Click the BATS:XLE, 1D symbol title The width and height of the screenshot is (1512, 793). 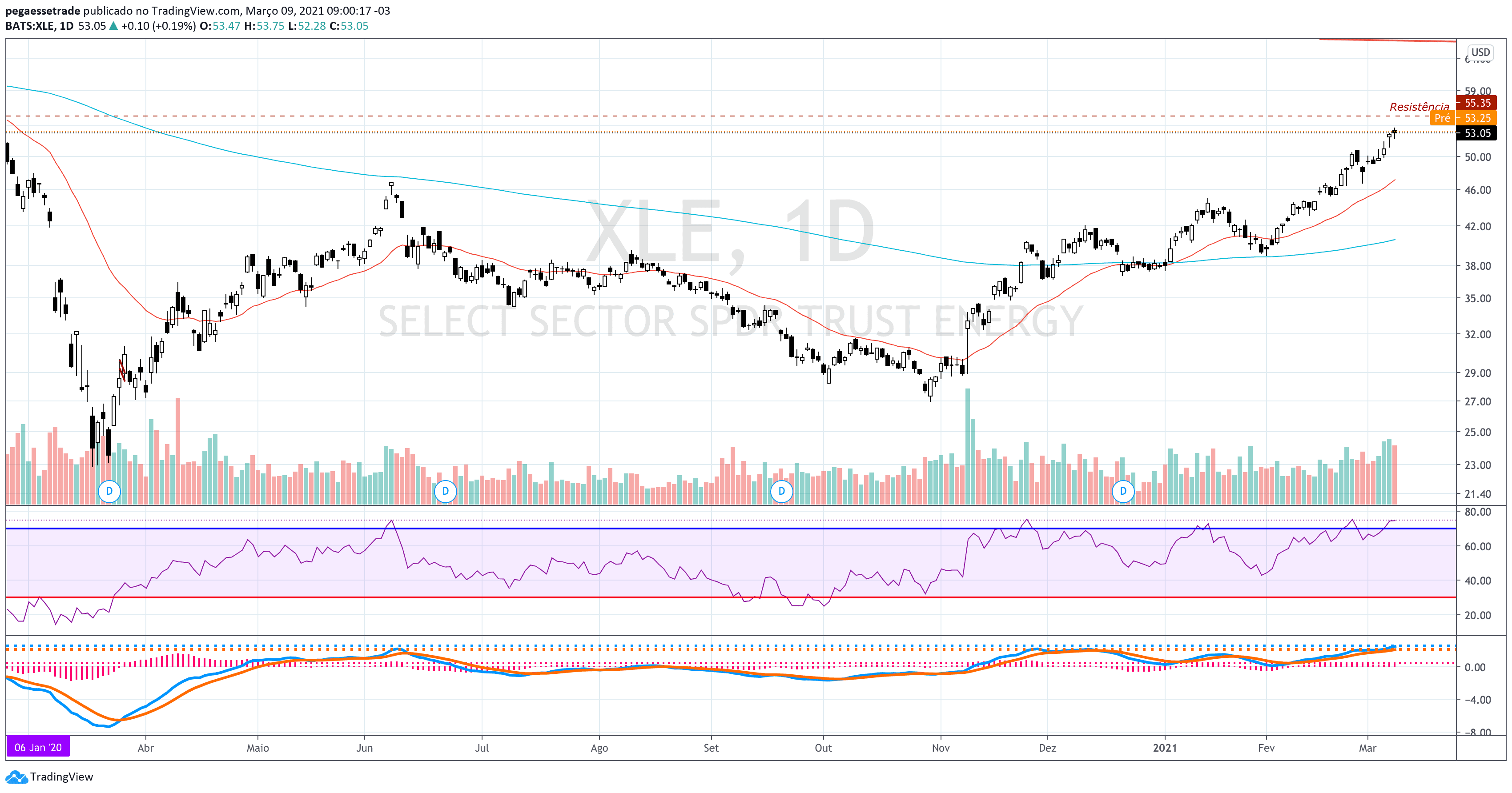(x=39, y=26)
